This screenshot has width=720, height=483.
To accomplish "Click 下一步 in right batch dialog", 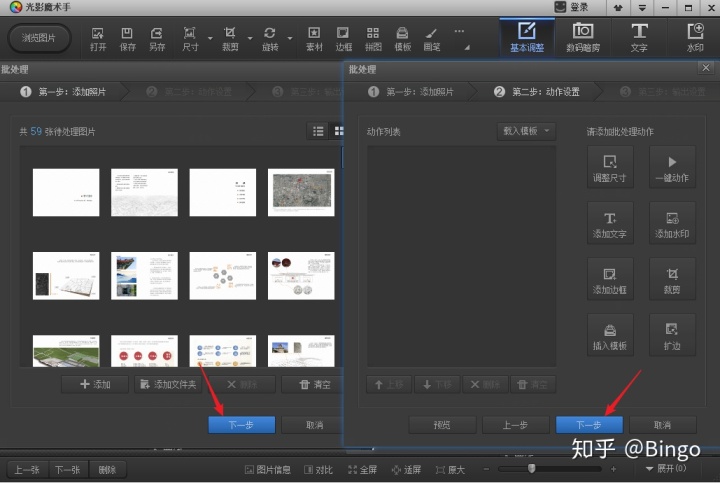I will coord(589,425).
